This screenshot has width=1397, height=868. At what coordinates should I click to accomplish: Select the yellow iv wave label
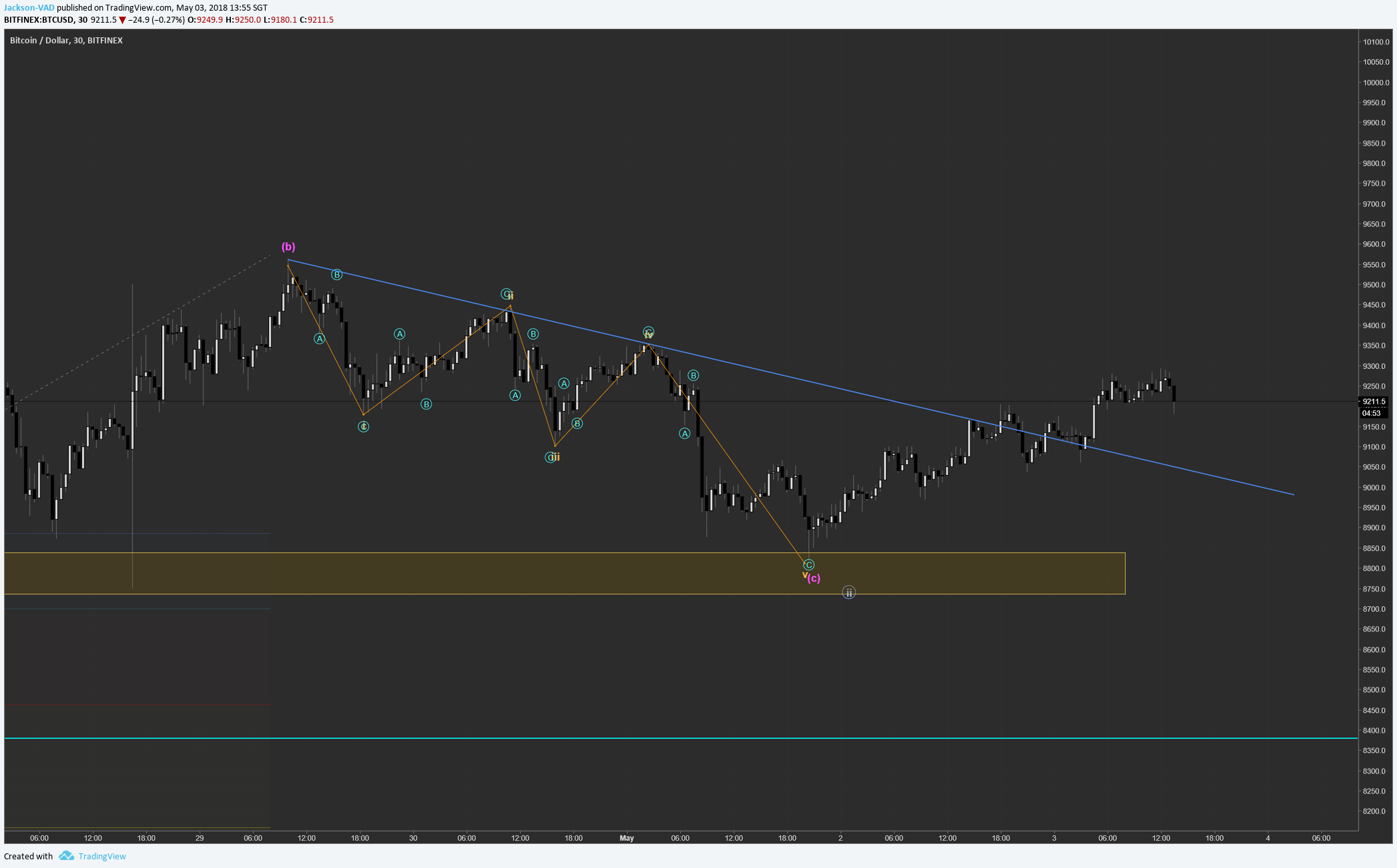648,335
